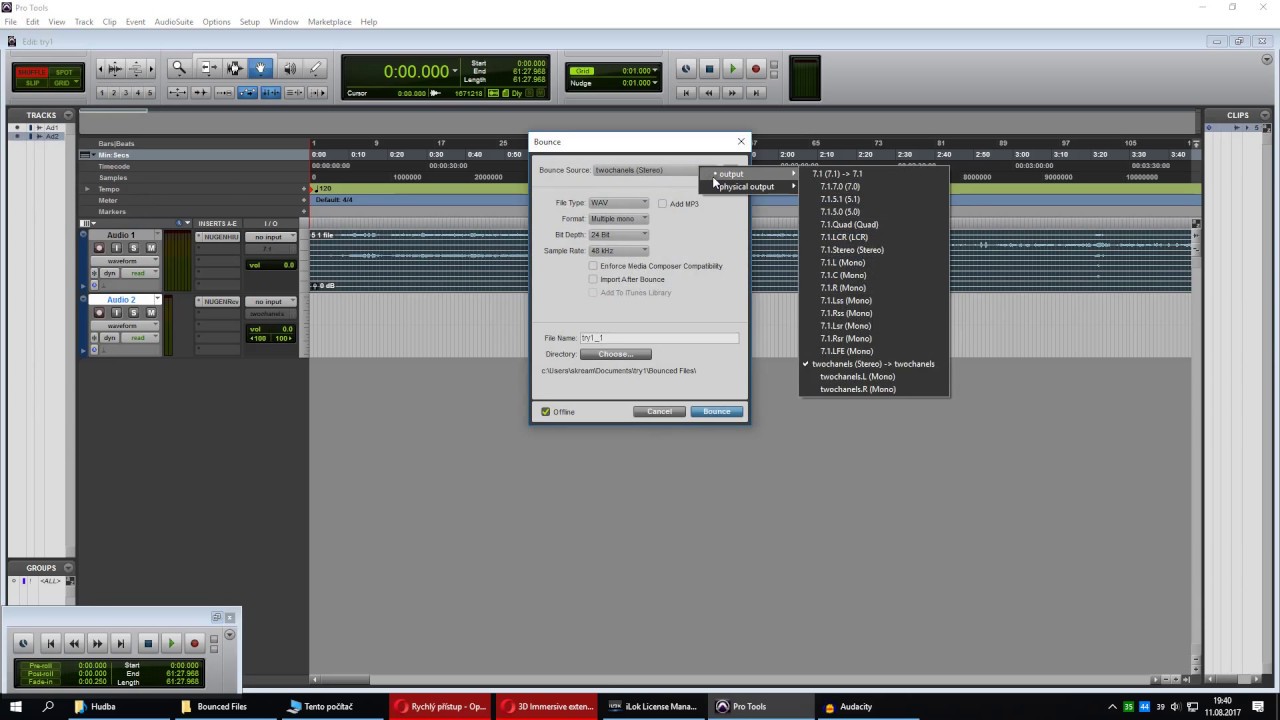Open the Sample Rate 48 kHz dropdown
This screenshot has width=1280, height=720.
click(x=618, y=251)
